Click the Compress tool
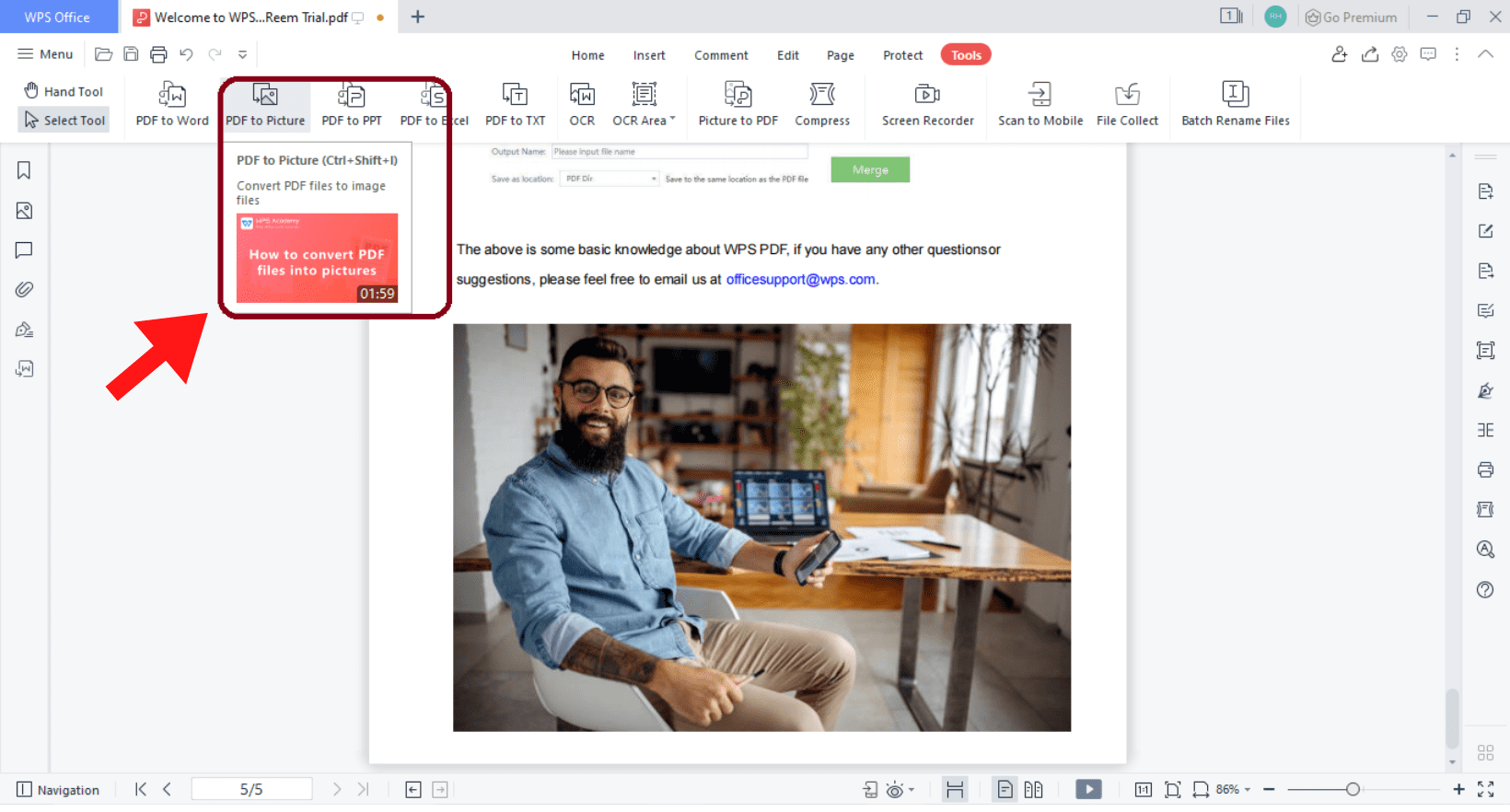 822,104
